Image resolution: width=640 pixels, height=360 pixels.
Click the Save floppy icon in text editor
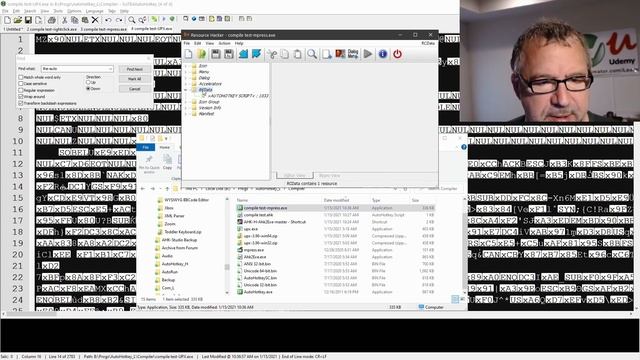[28, 20]
